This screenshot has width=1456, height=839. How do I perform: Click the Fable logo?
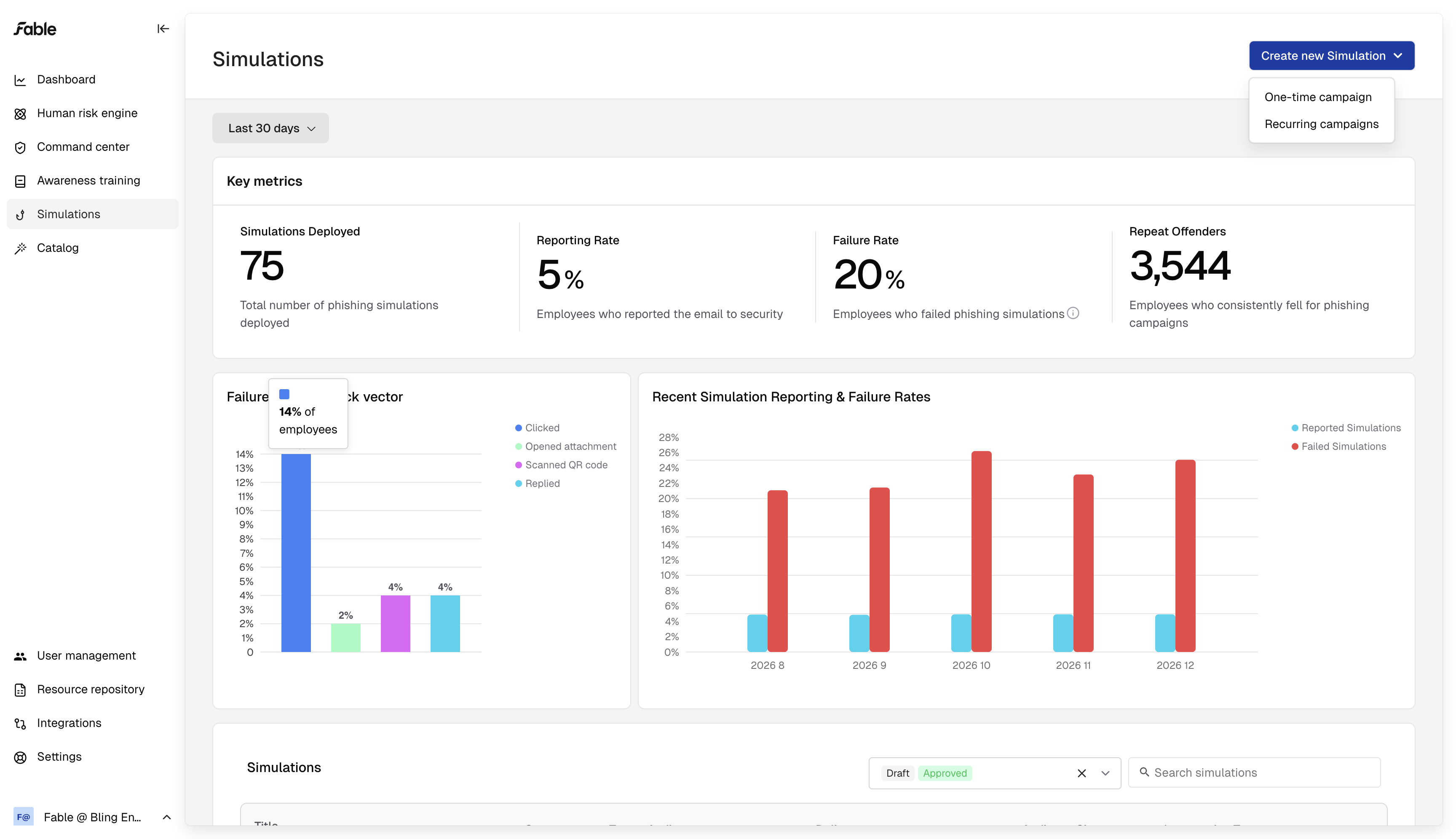coord(35,29)
